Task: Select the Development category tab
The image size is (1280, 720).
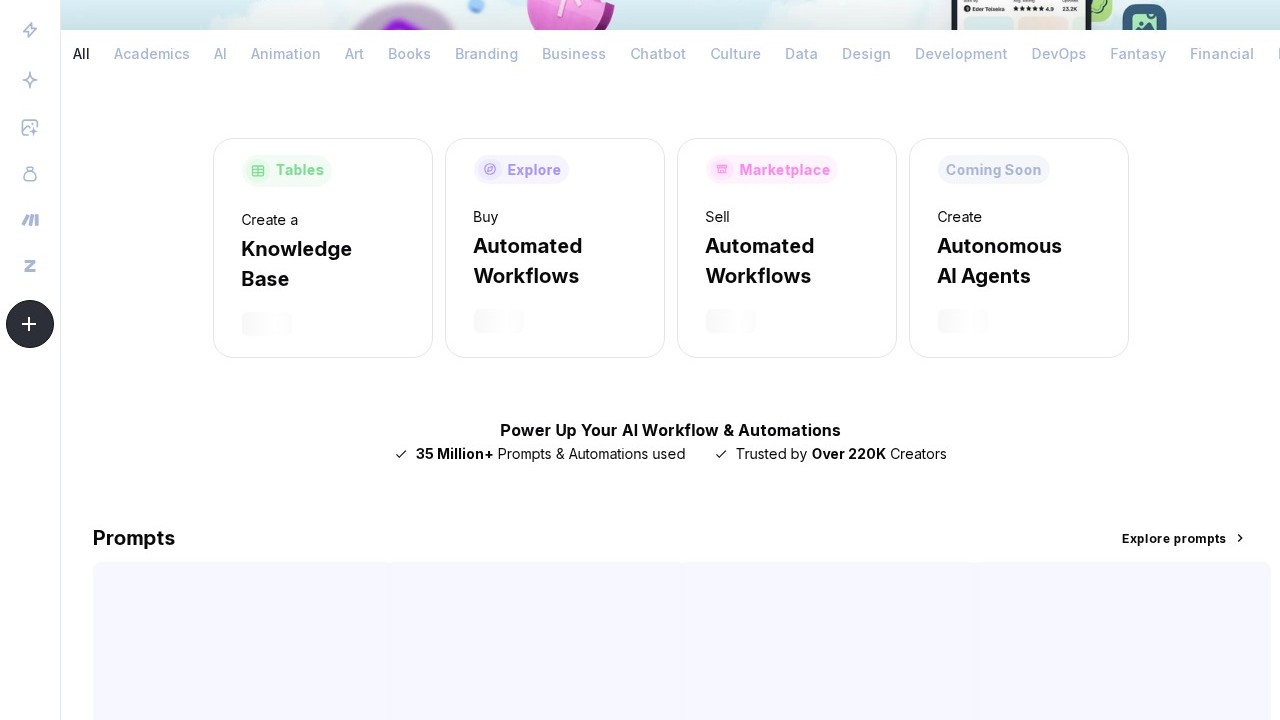Action: 960,54
